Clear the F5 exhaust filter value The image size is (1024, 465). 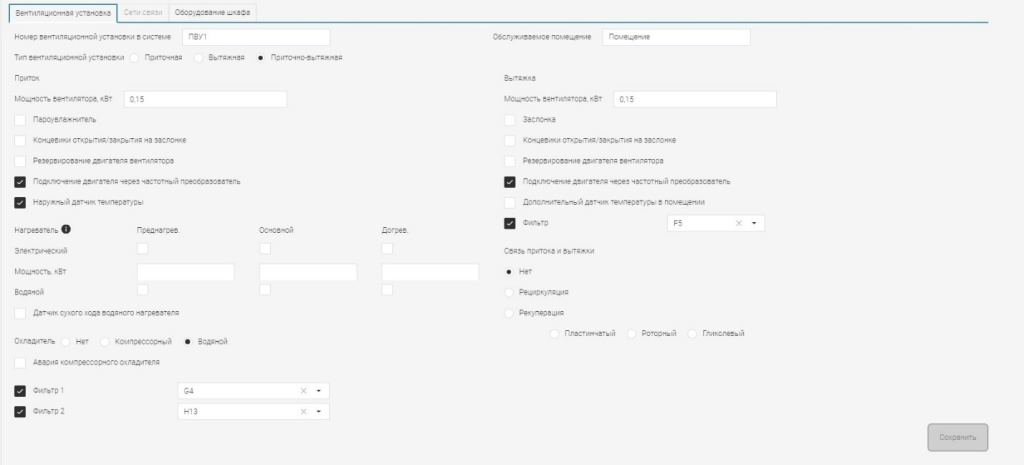click(x=738, y=223)
